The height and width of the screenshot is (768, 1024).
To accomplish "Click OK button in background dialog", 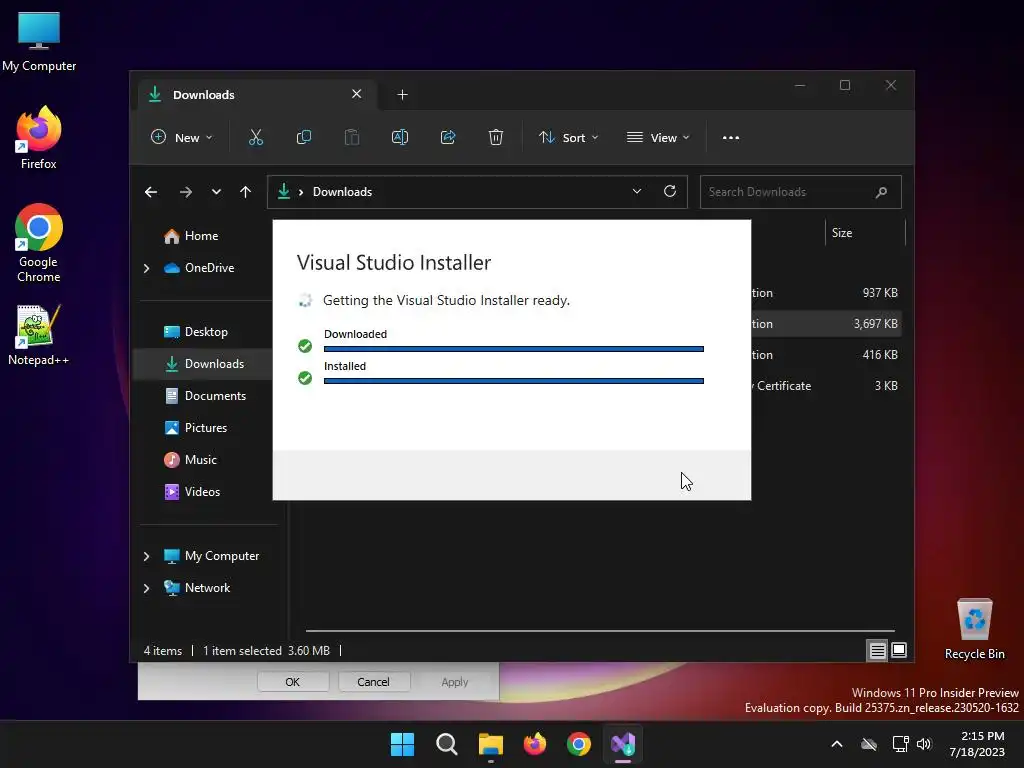I will (293, 682).
